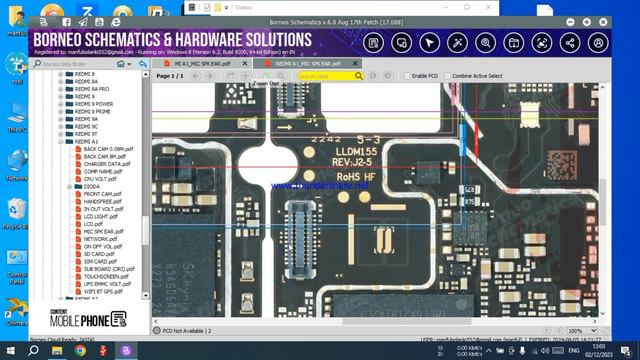Screen dimensions: 640x360
Task: Expand the REDMI 9C folder node
Action: point(61,127)
